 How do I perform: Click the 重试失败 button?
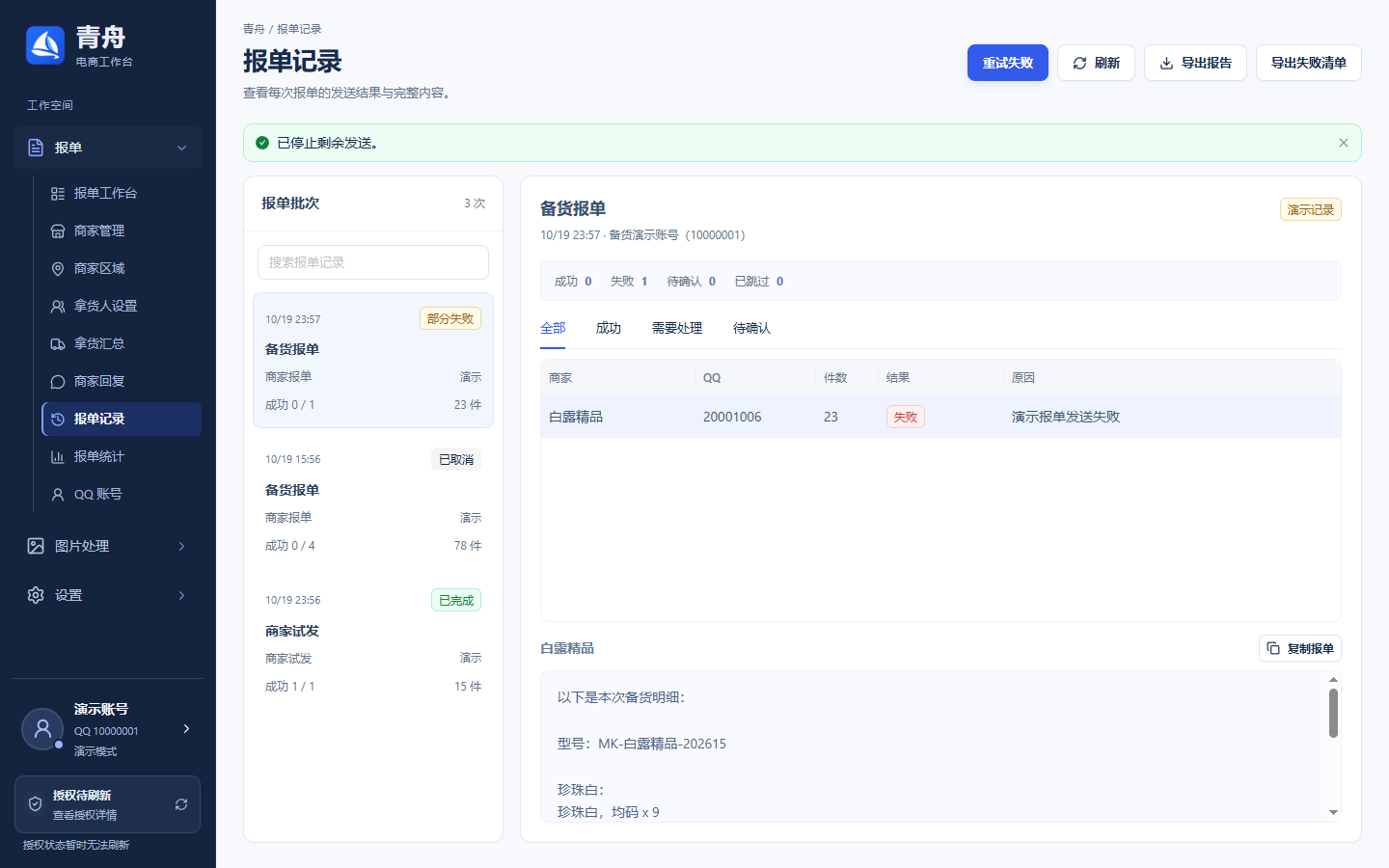1008,63
